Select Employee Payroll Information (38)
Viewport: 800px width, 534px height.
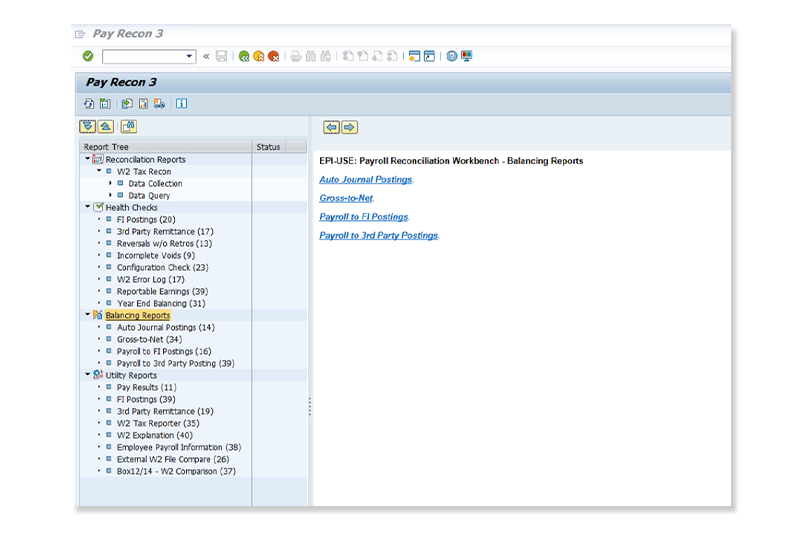click(x=179, y=447)
